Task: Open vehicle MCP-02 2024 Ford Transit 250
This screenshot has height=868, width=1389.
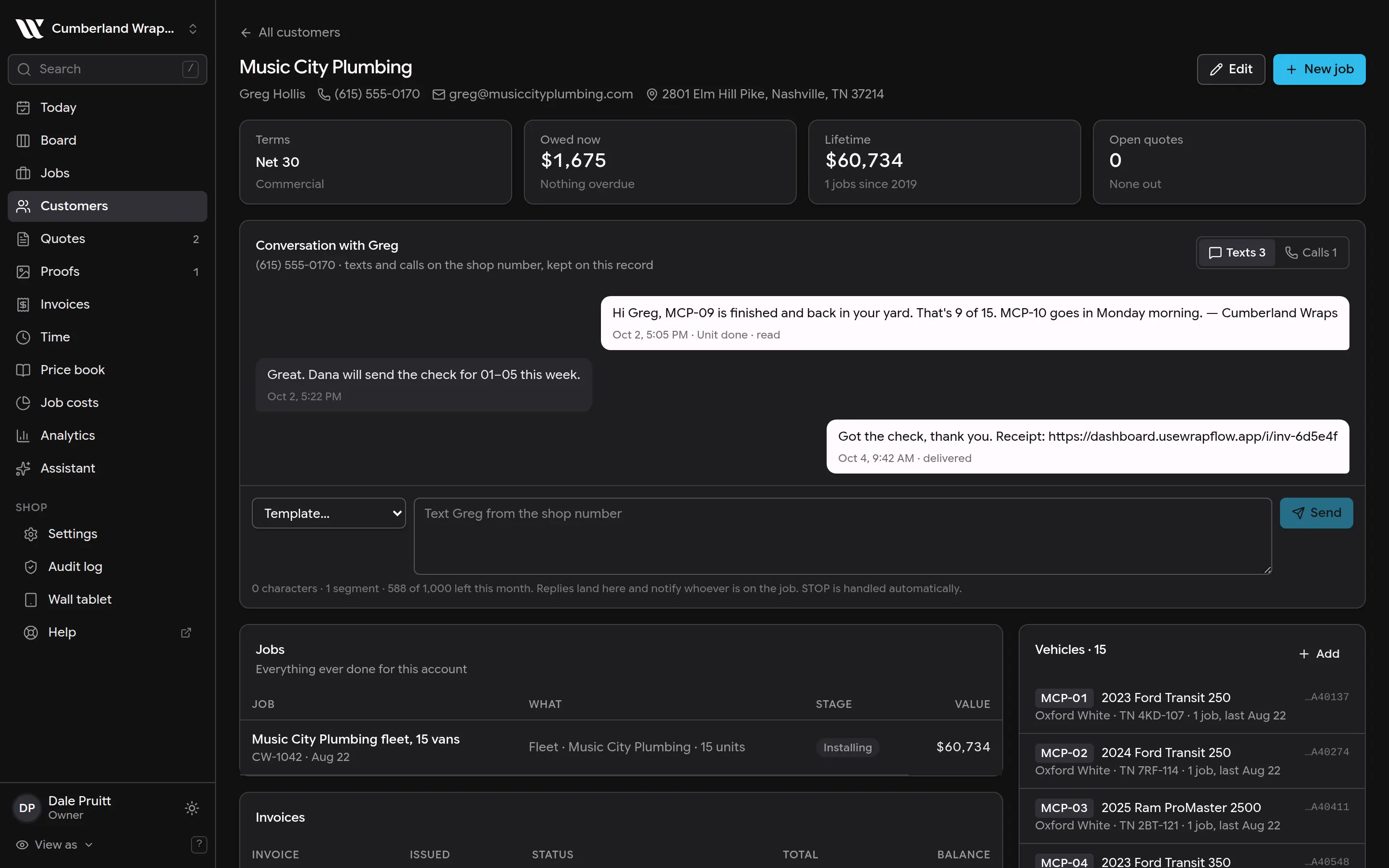Action: tap(1192, 761)
